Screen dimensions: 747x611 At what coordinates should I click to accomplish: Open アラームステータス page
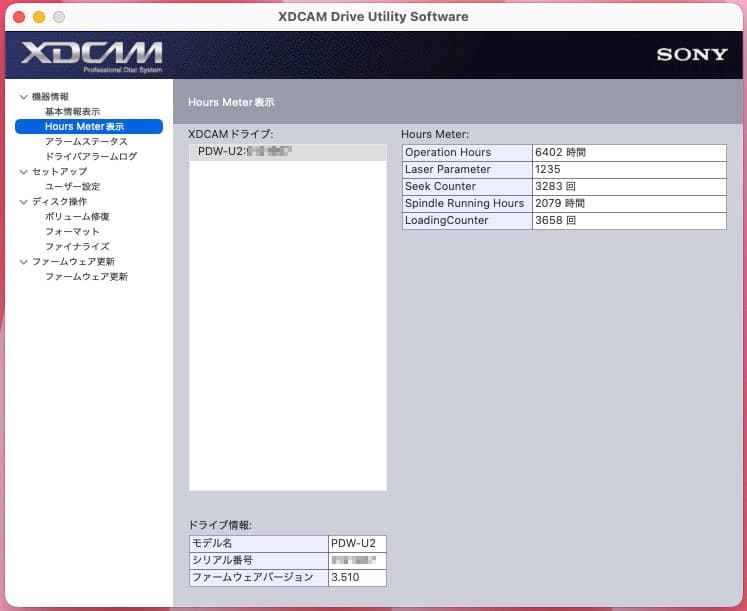(x=86, y=141)
